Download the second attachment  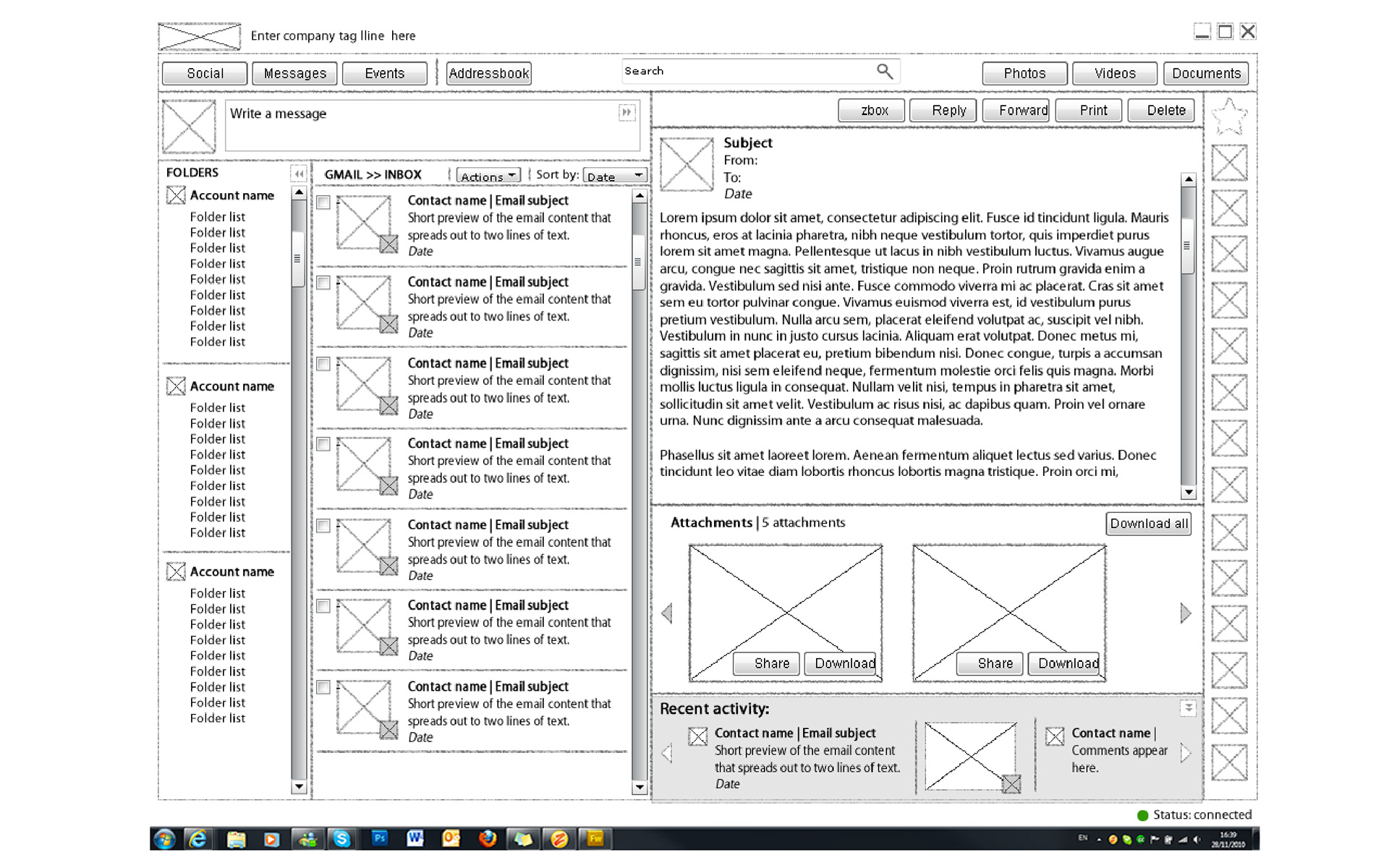1062,663
